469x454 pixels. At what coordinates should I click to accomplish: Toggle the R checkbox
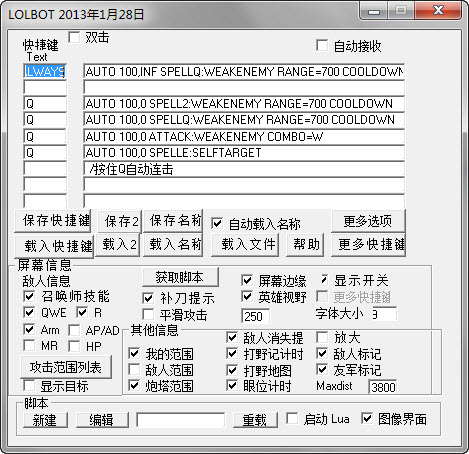(82, 313)
